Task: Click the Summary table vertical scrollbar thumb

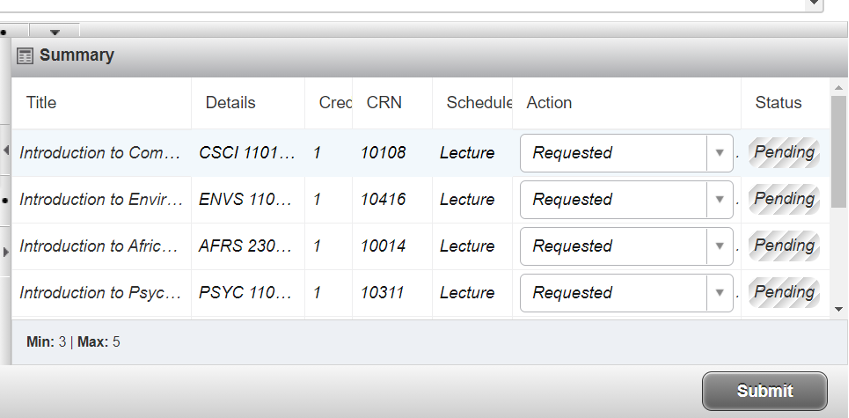Action: pyautogui.click(x=839, y=152)
